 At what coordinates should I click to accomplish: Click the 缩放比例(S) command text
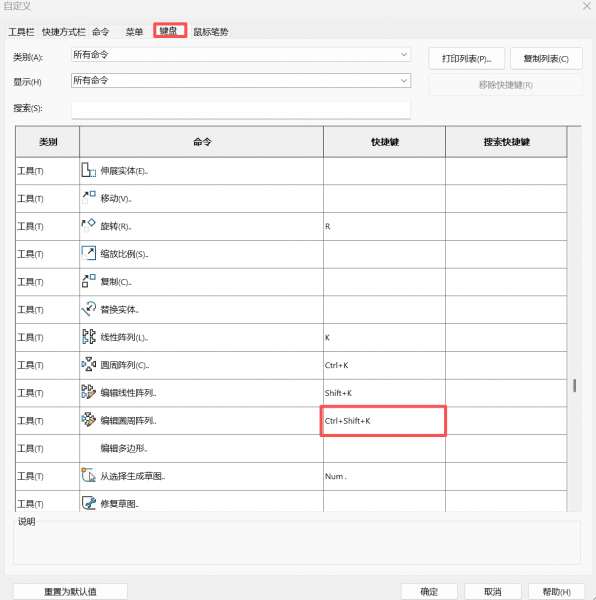tap(124, 254)
